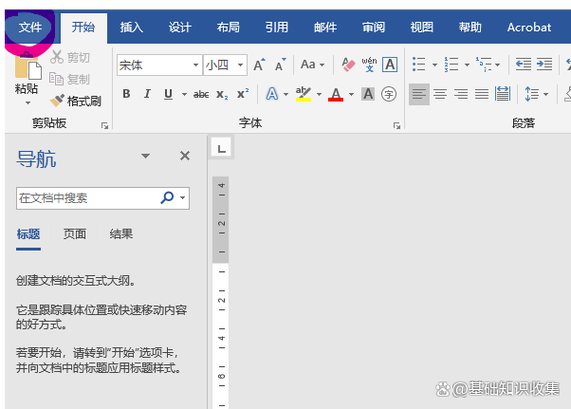Click the magnifier search icon
The width and height of the screenshot is (571, 409).
(x=167, y=198)
